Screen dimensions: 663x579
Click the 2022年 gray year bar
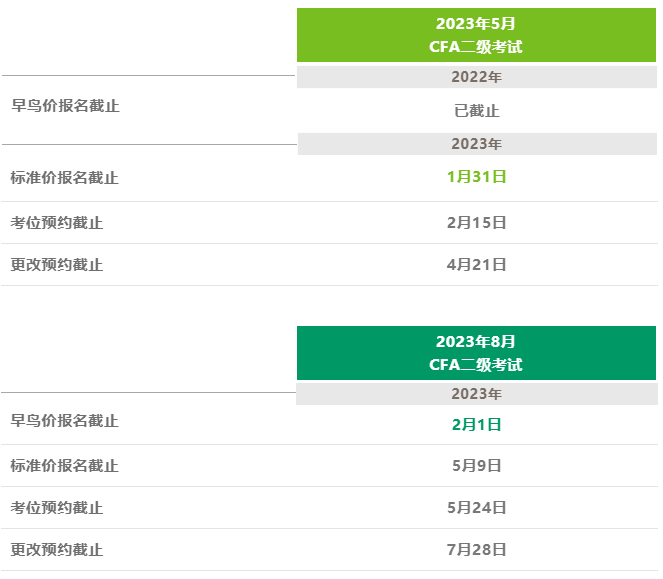(x=477, y=77)
